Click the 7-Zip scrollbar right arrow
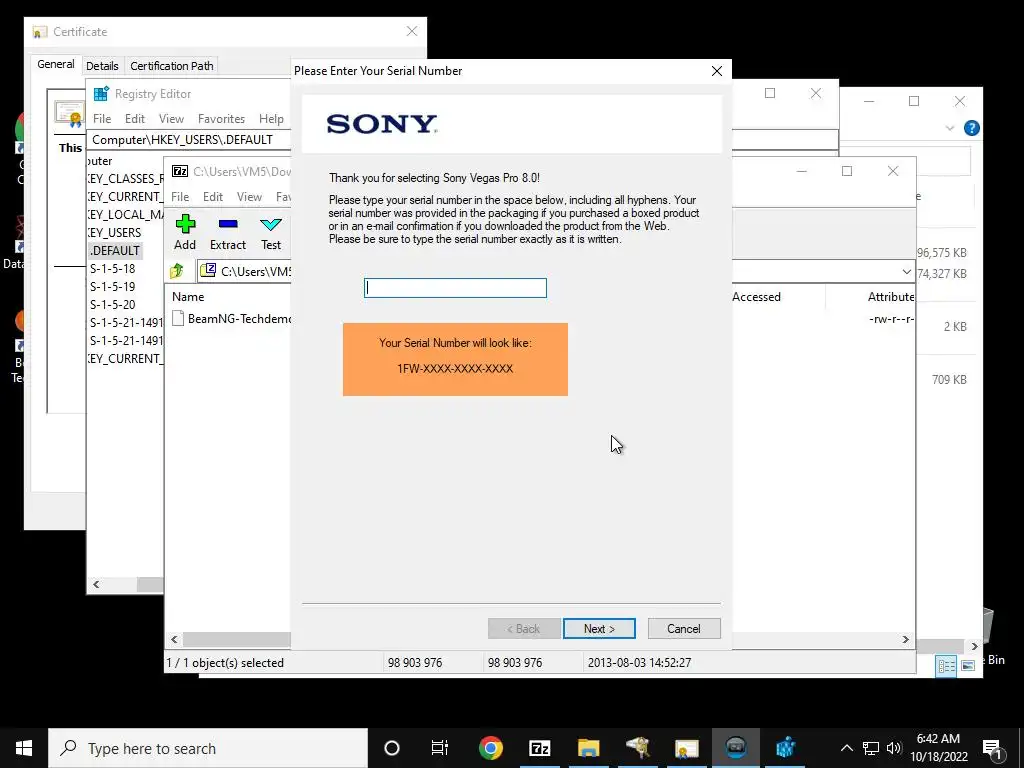Viewport: 1024px width, 768px height. (906, 639)
